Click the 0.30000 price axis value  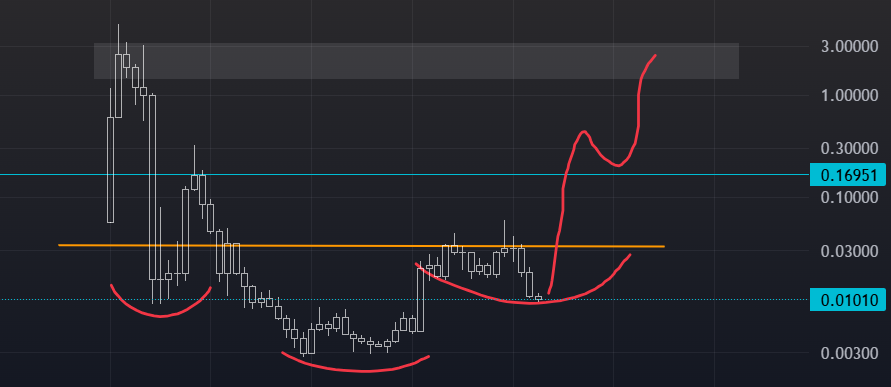click(x=850, y=149)
